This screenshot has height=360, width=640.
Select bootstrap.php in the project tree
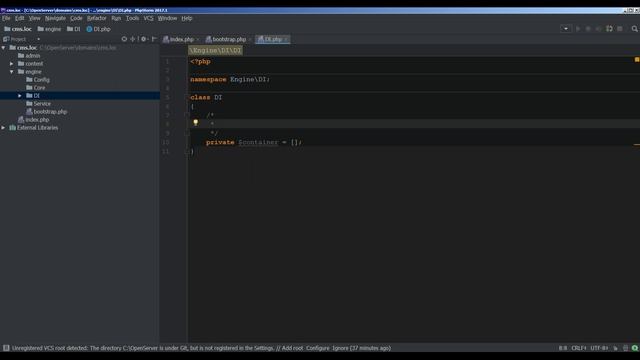[46, 112]
